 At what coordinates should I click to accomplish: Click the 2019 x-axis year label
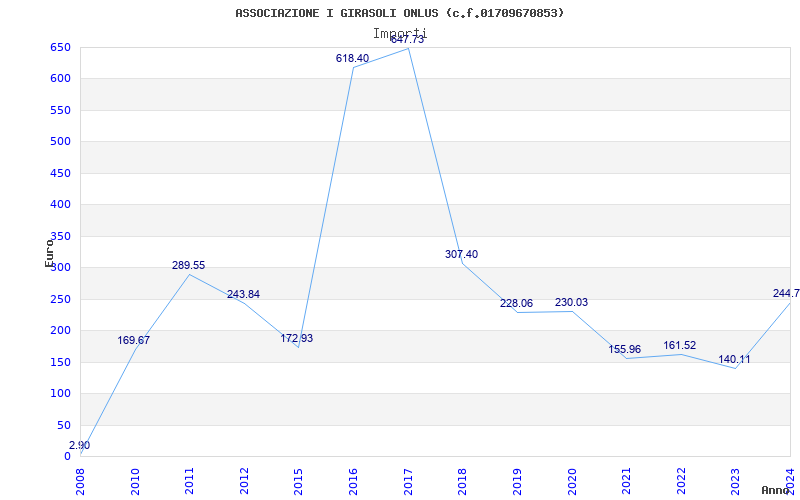coord(517,481)
